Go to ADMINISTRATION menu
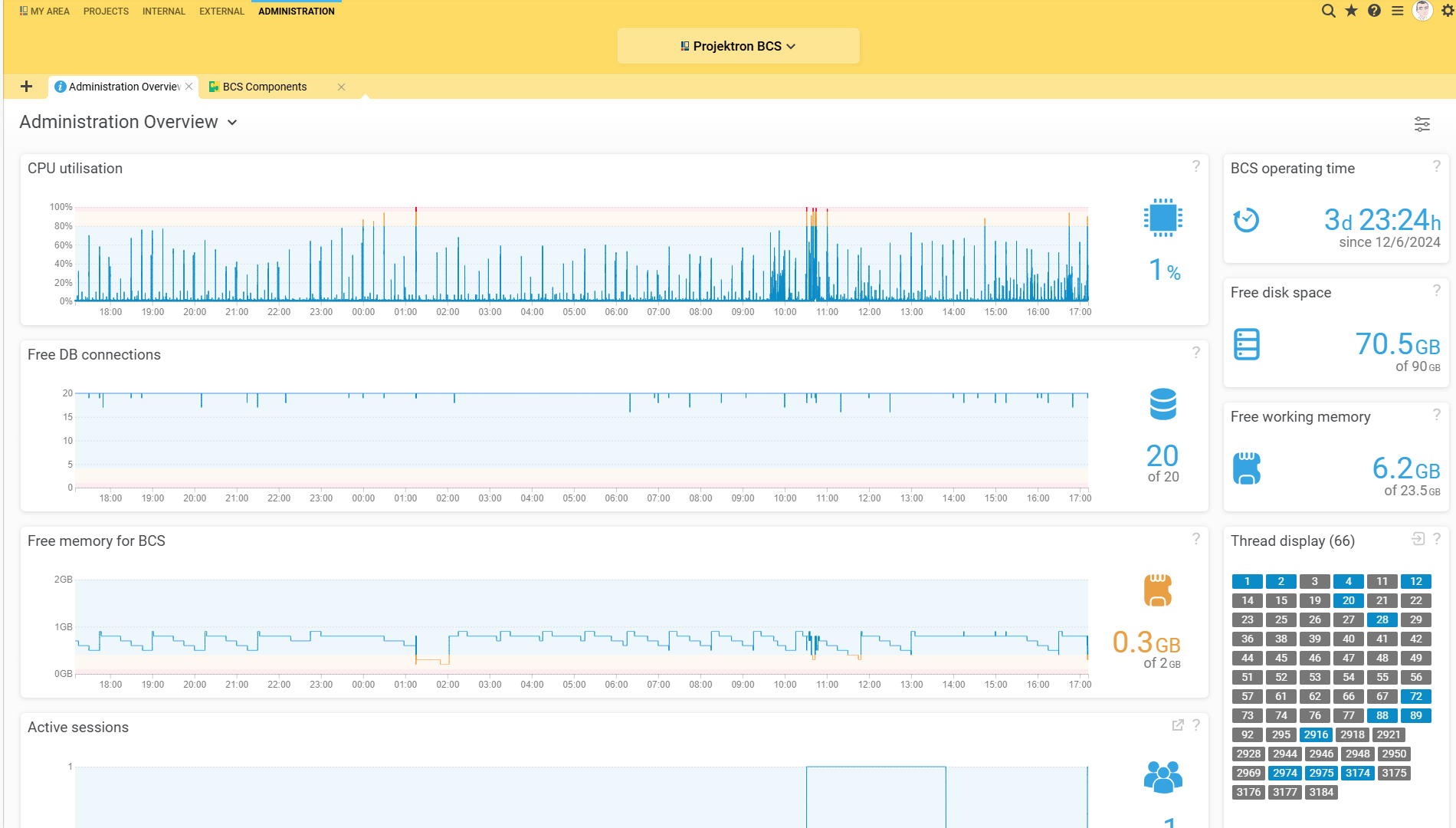1456x828 pixels. [x=297, y=11]
